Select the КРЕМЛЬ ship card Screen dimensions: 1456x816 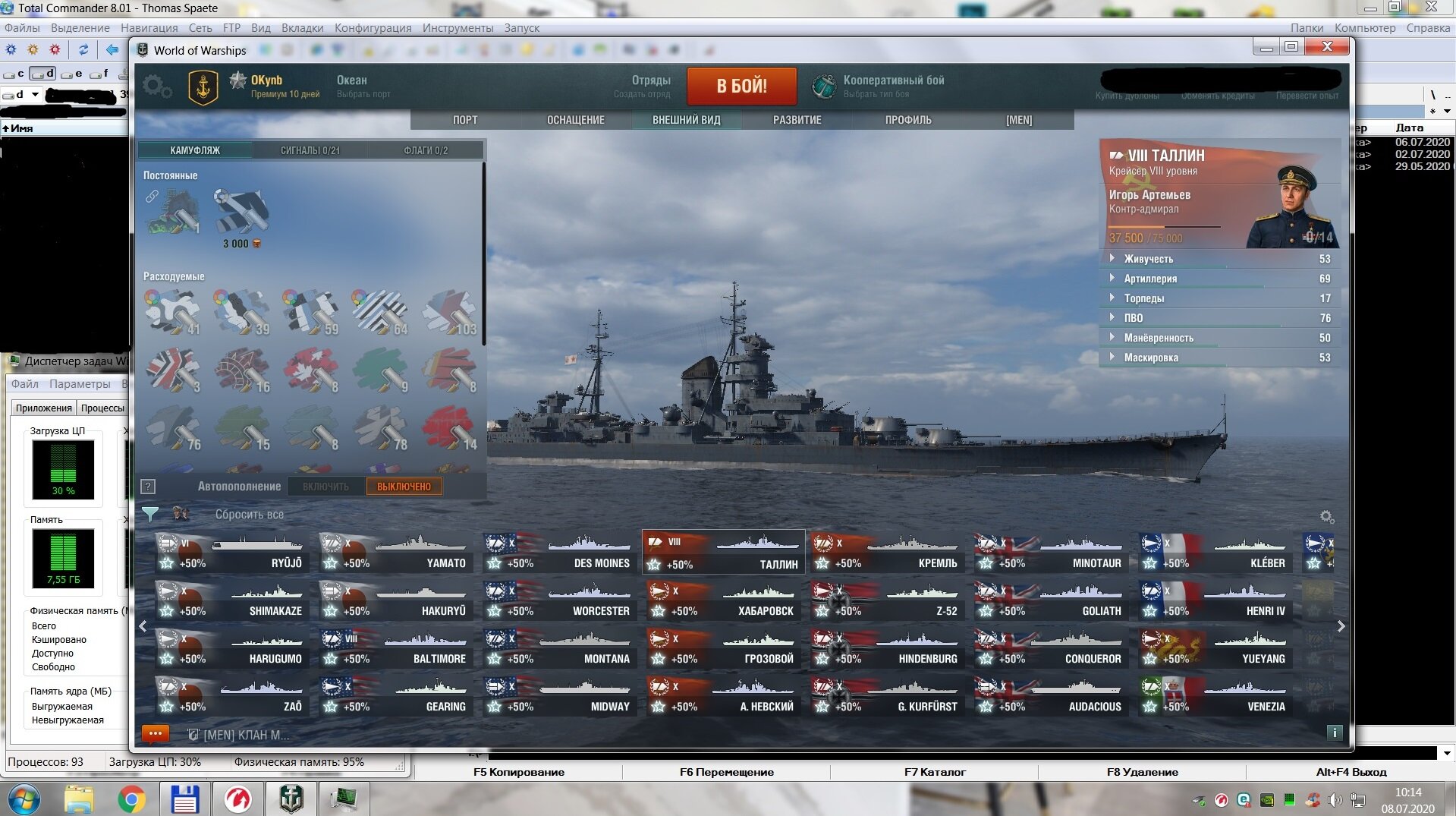886,553
